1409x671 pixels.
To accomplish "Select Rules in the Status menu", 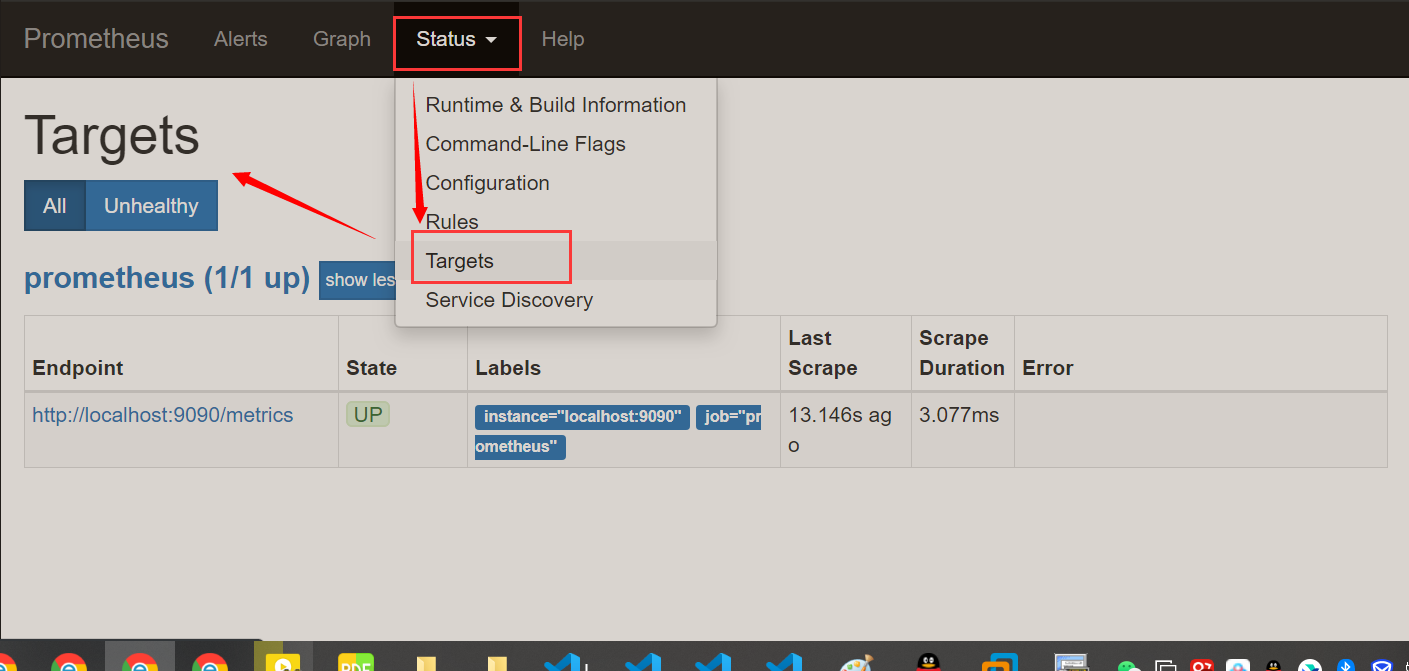I will coord(556,222).
